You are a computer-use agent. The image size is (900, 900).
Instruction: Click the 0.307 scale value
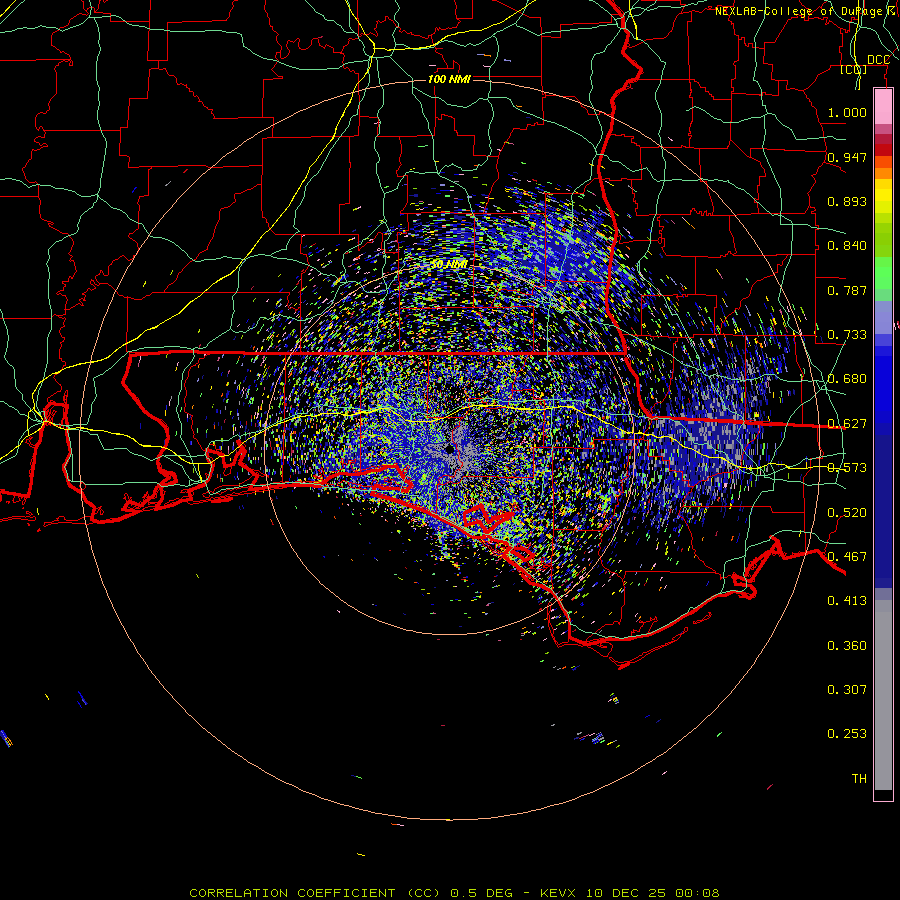pos(847,690)
